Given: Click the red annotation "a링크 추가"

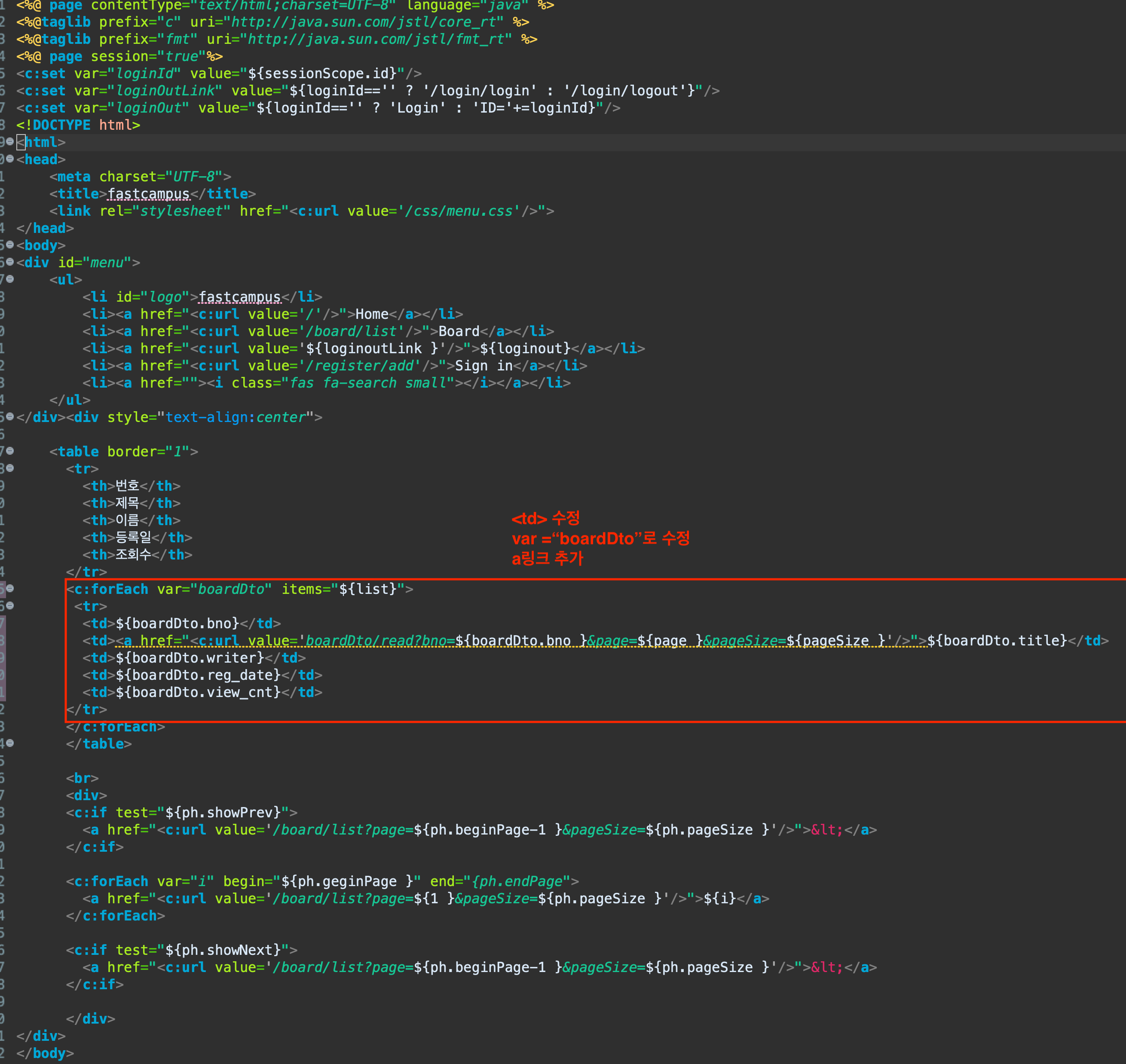Looking at the screenshot, I should click(x=548, y=559).
